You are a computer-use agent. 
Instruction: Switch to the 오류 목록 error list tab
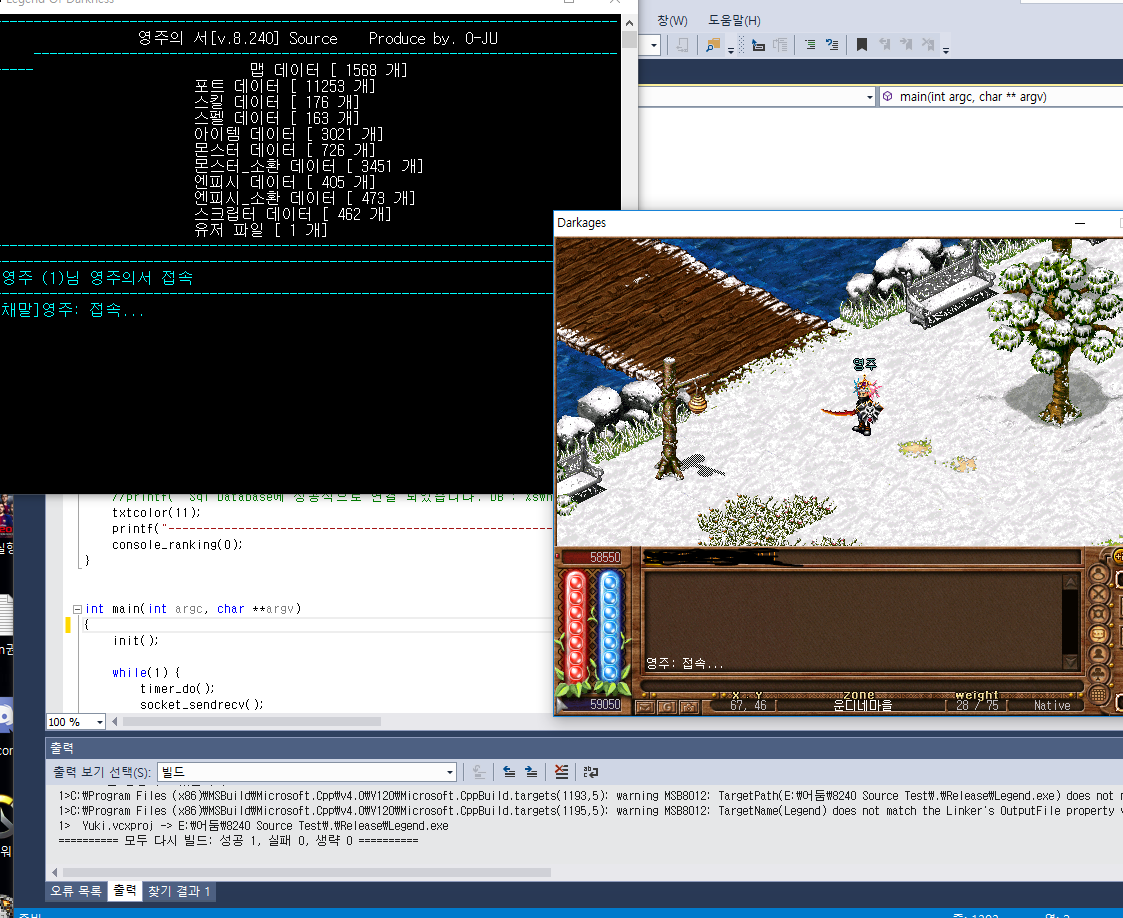[76, 892]
